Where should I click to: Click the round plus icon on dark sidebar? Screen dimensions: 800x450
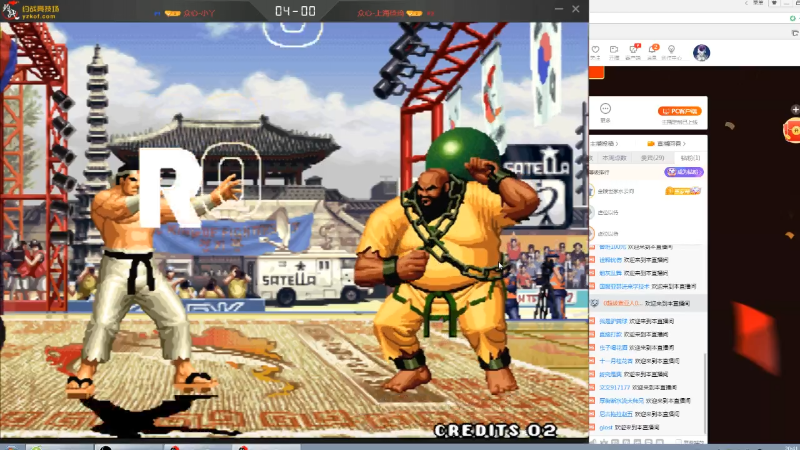(x=795, y=109)
